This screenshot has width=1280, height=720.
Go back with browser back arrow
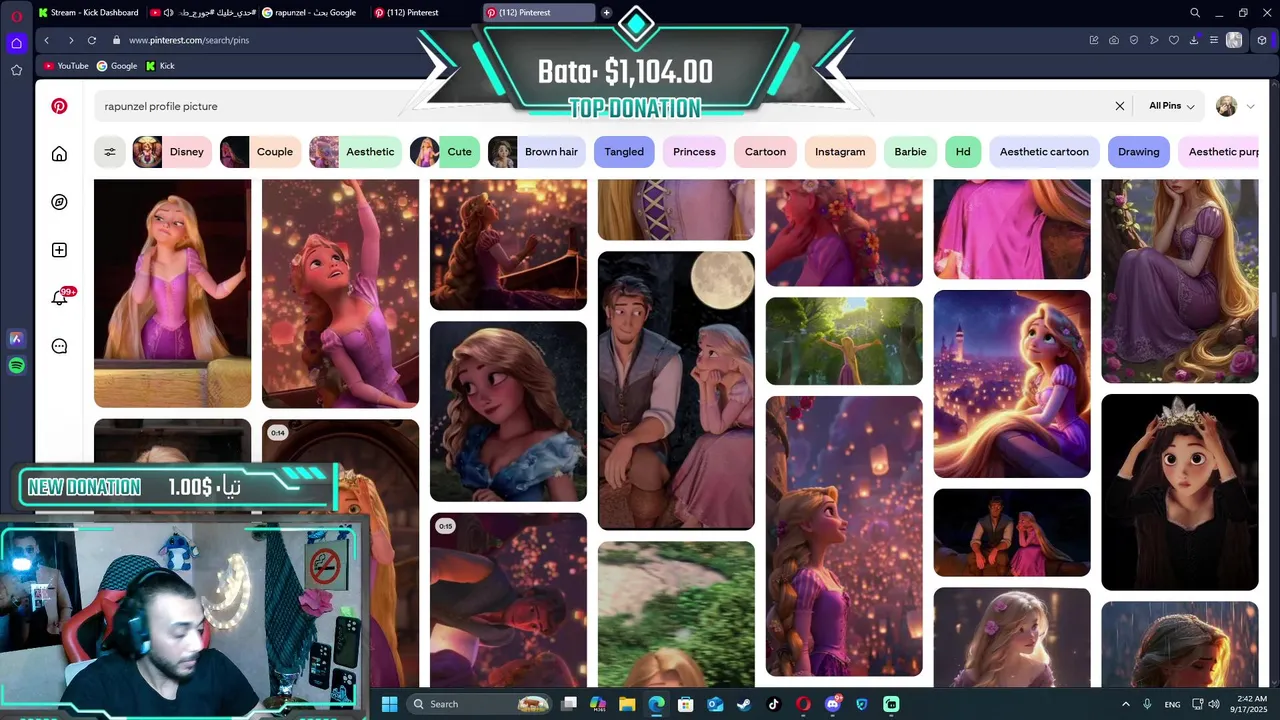[x=46, y=40]
